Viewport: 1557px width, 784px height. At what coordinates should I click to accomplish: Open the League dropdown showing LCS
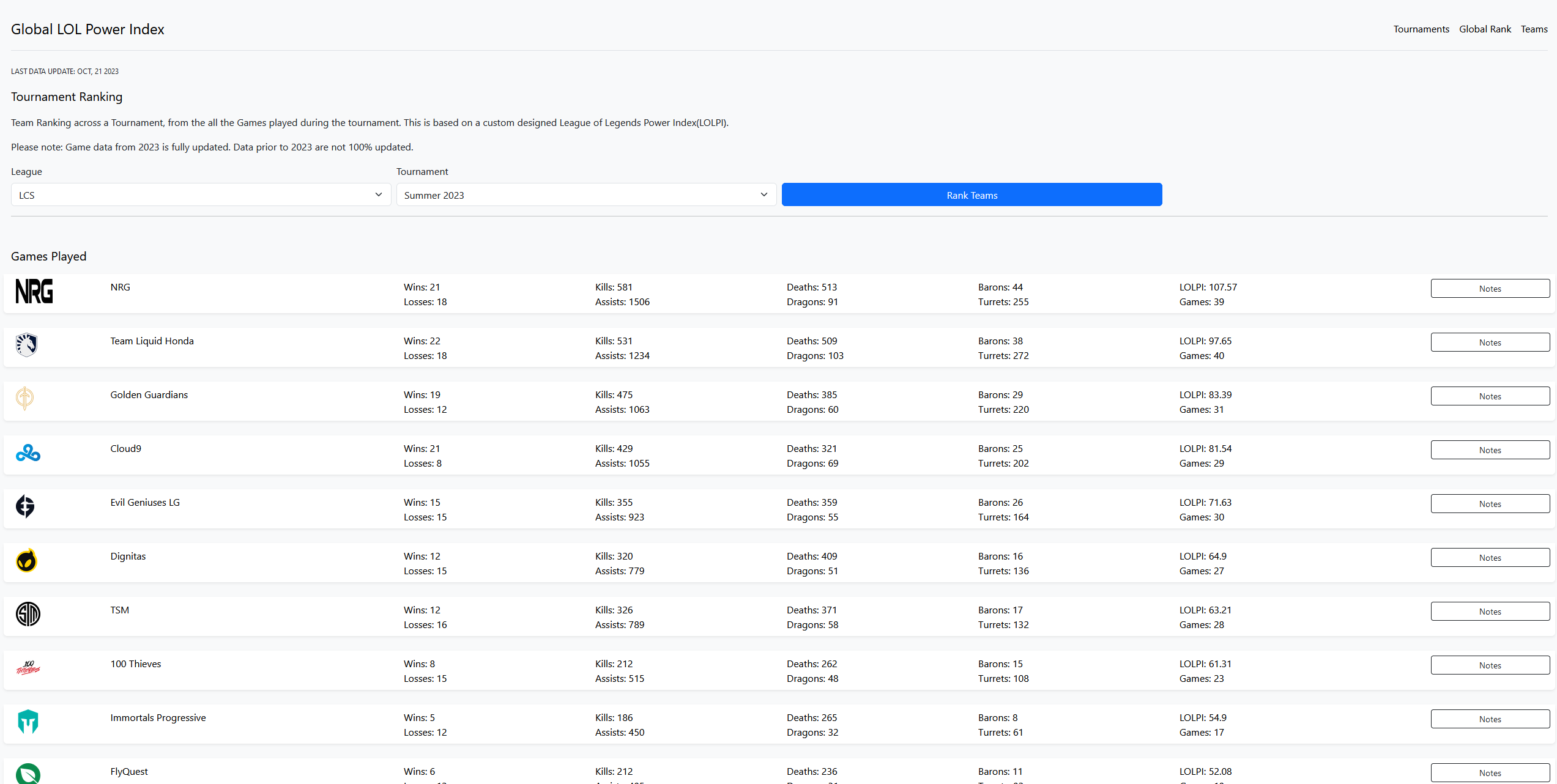201,195
